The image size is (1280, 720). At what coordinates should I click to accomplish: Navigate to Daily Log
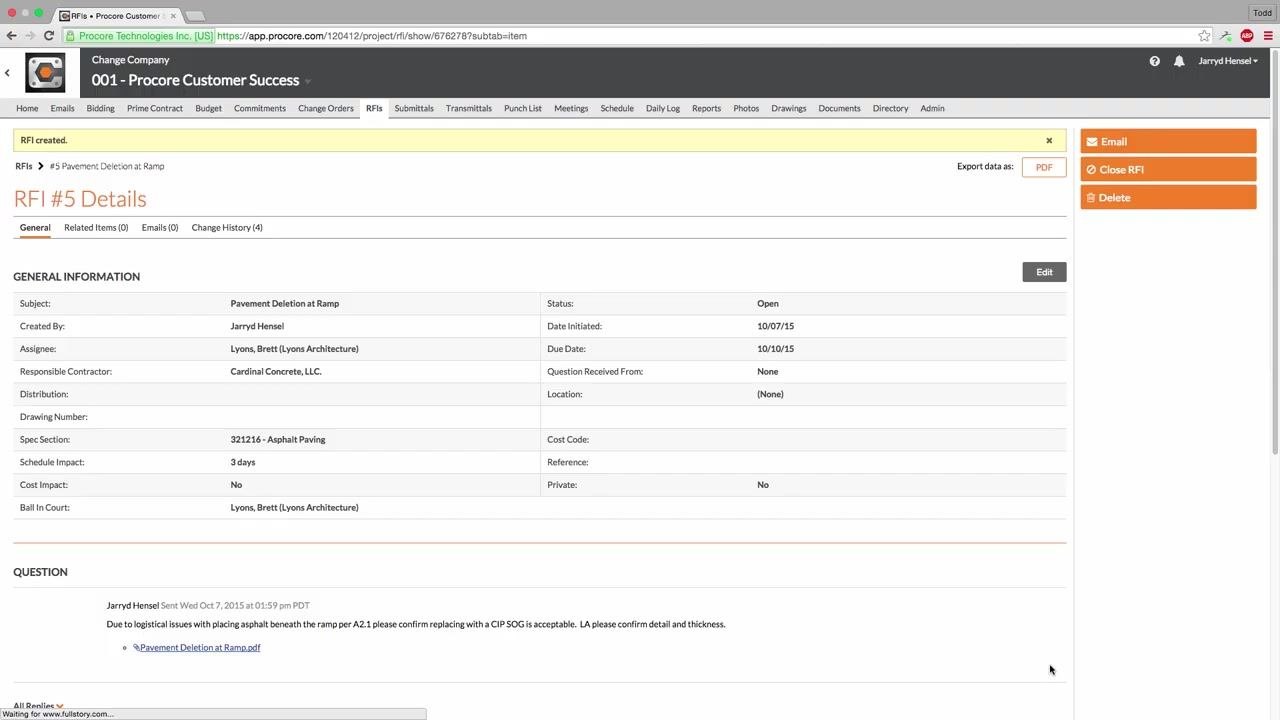[x=663, y=108]
